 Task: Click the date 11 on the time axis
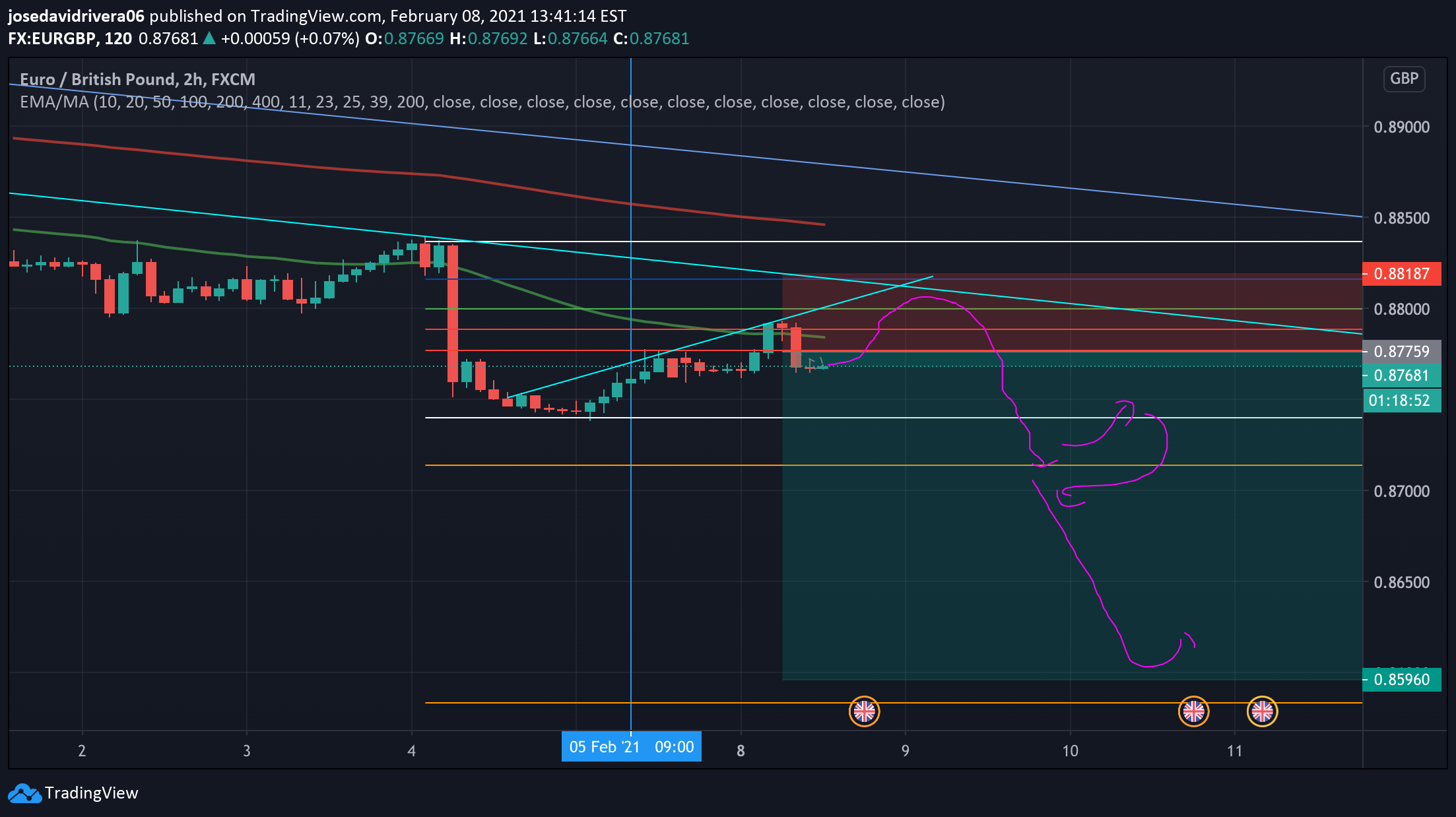(x=1234, y=751)
